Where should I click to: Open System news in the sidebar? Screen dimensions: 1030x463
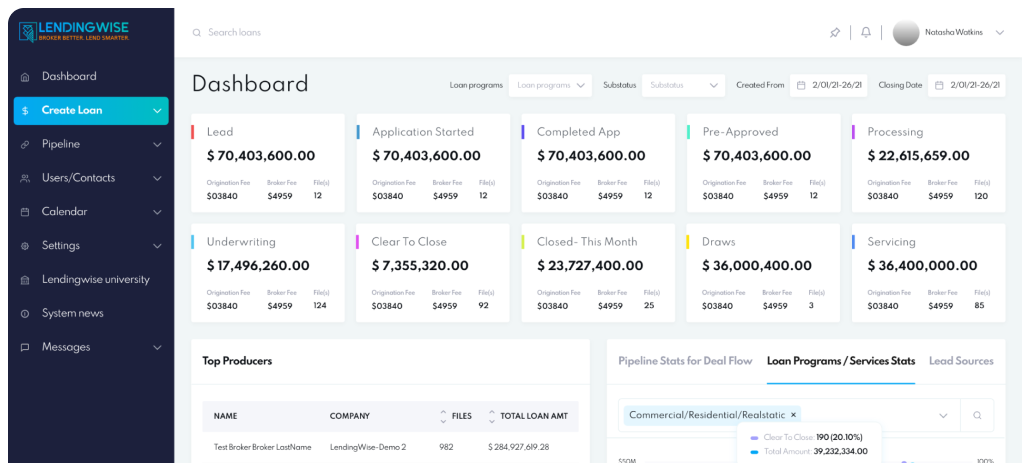(x=72, y=313)
